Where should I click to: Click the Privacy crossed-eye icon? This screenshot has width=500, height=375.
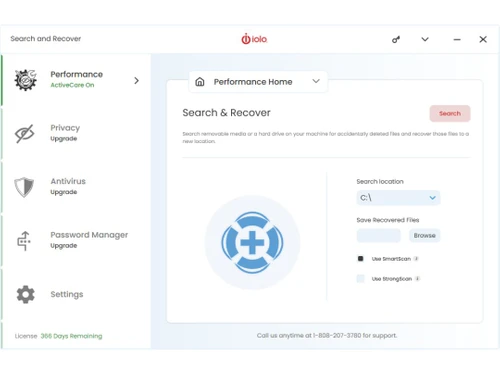[x=24, y=134]
